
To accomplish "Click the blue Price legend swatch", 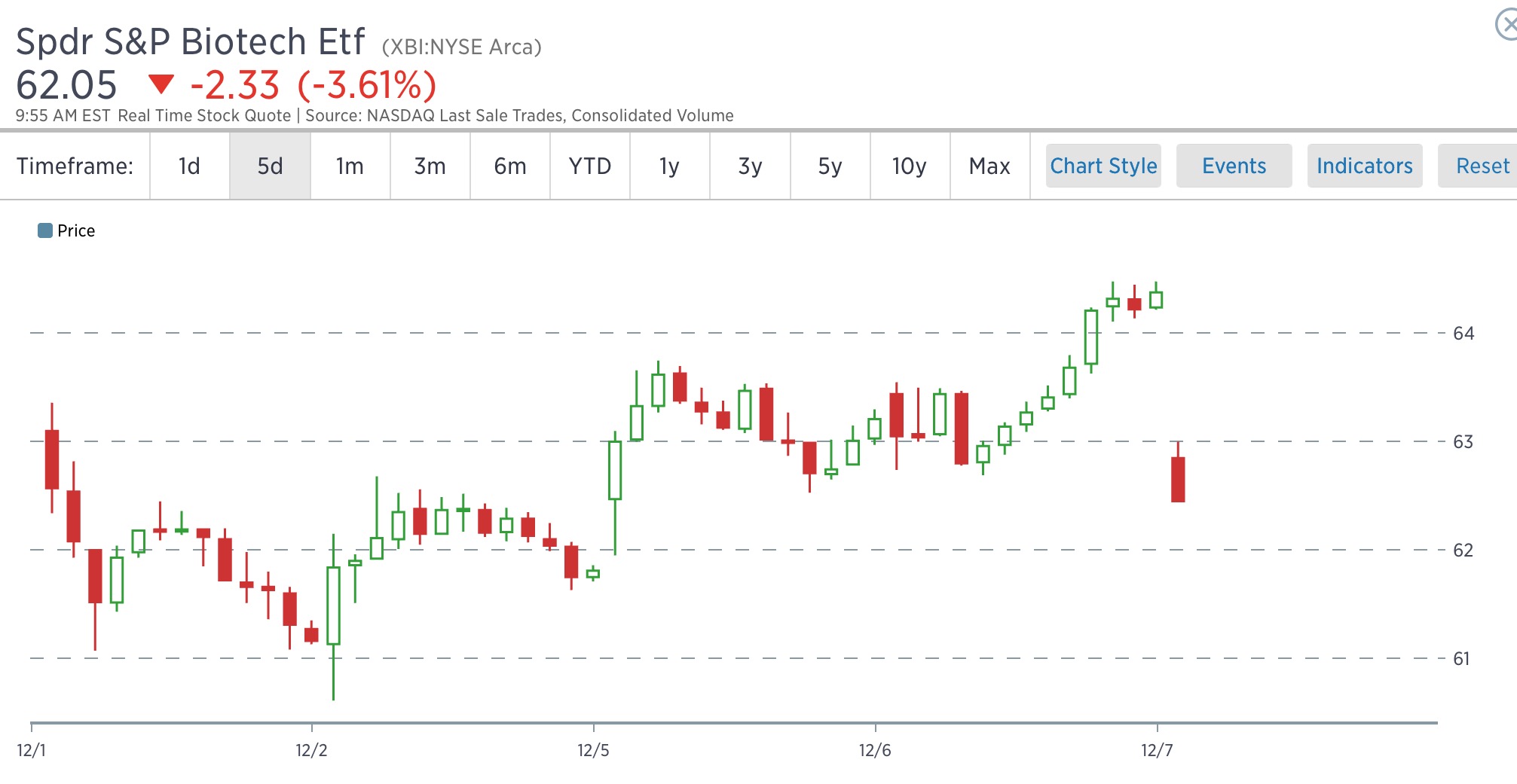I will click(45, 230).
